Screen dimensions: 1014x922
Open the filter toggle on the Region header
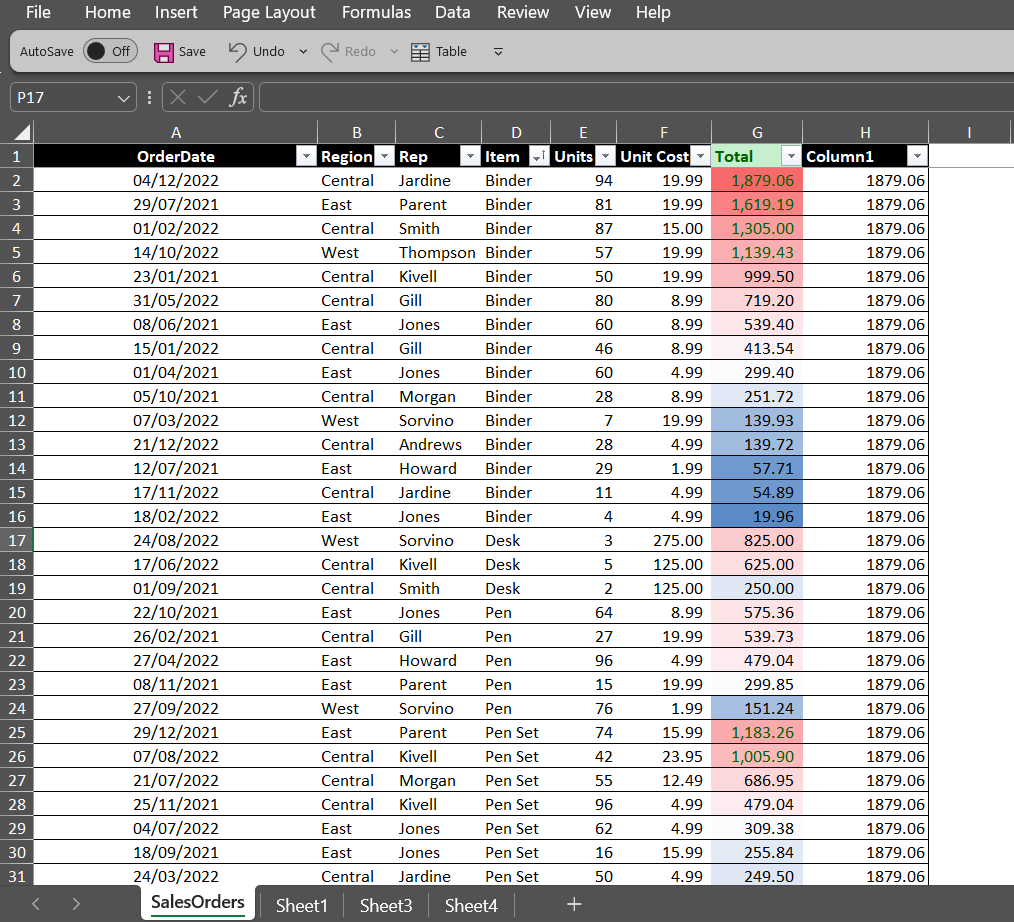[x=383, y=157]
